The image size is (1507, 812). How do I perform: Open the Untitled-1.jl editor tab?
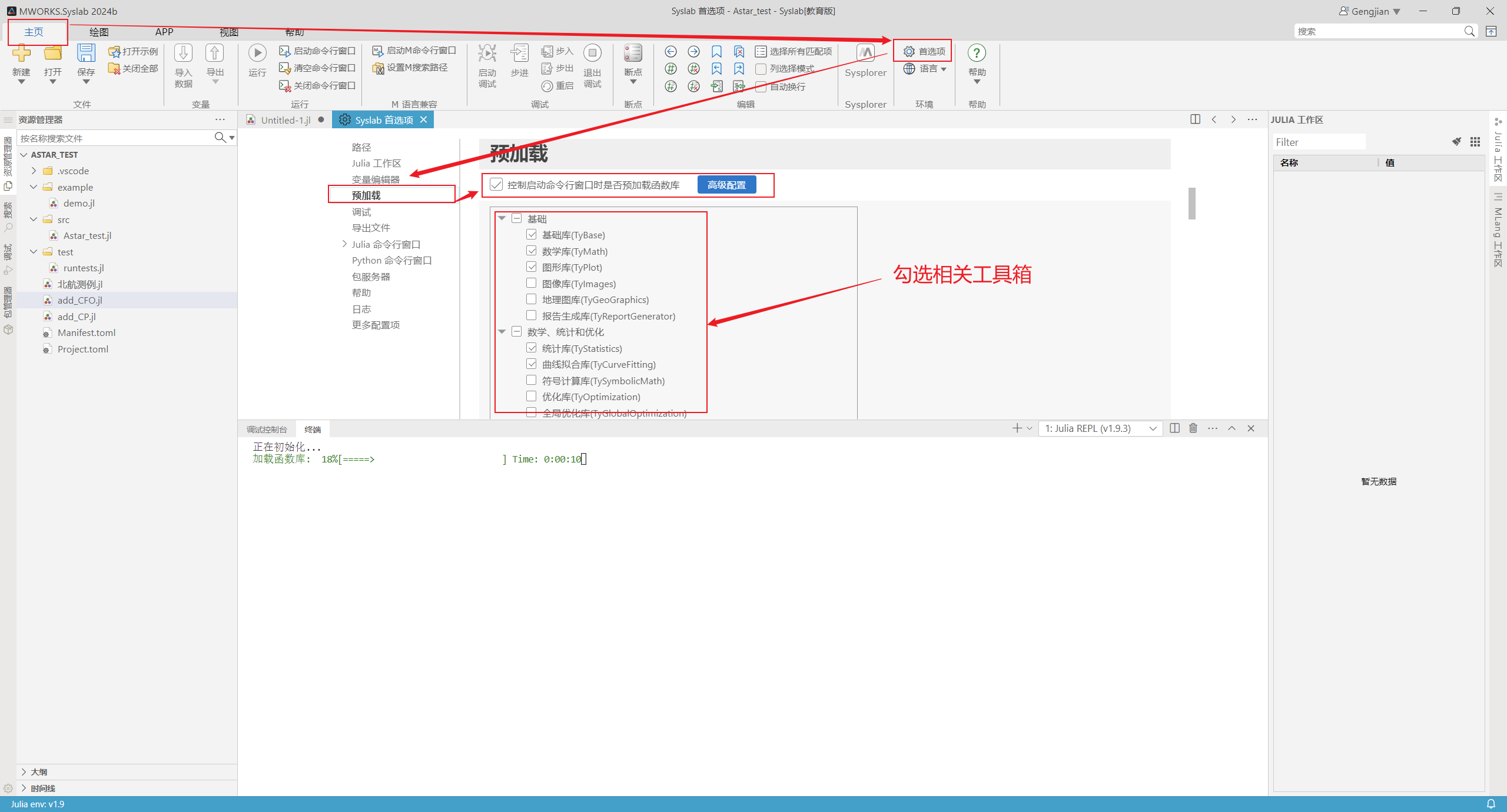(x=286, y=120)
